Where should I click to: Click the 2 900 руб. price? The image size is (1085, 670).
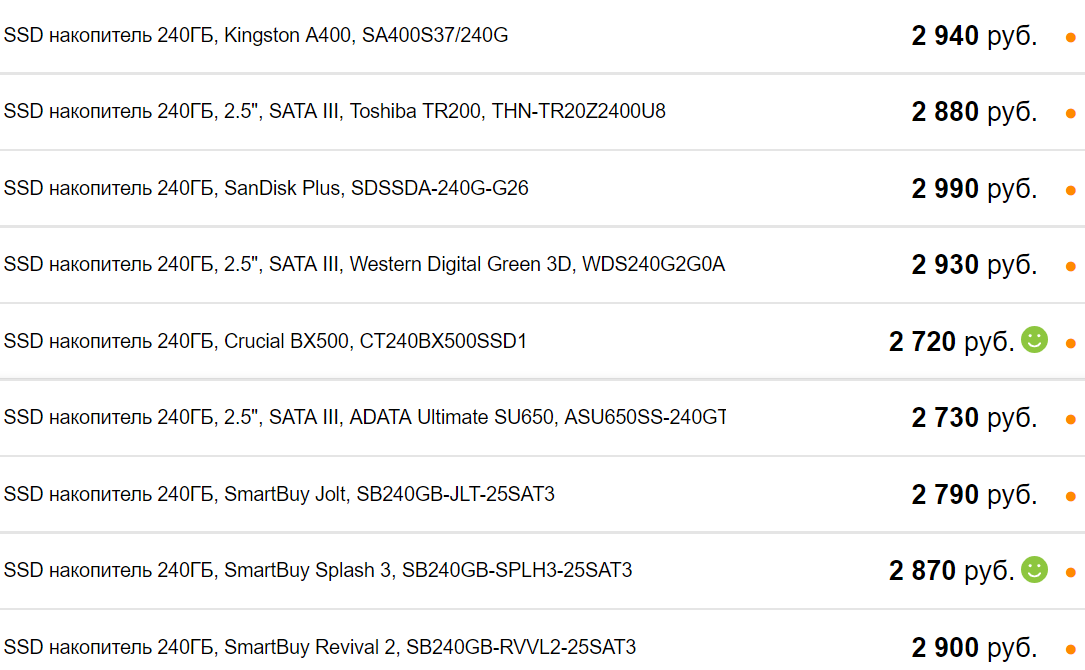(974, 647)
